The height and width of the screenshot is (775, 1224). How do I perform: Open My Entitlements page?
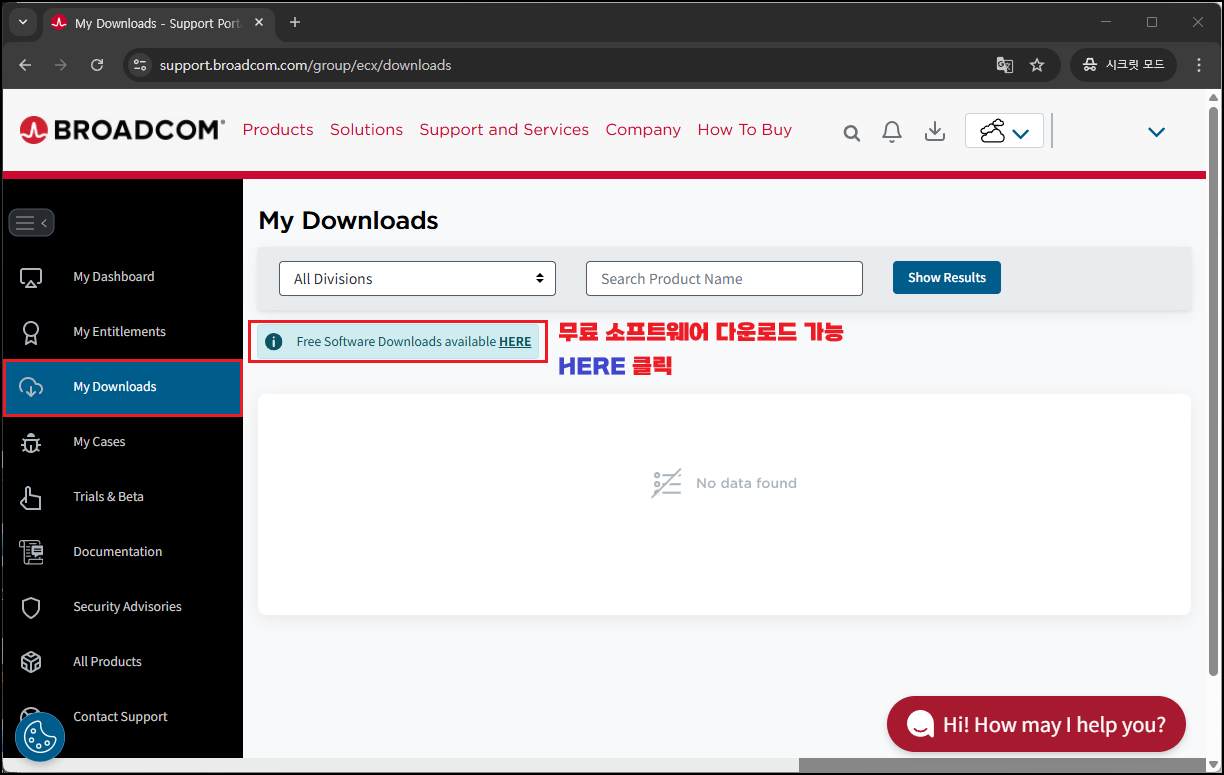(x=119, y=332)
